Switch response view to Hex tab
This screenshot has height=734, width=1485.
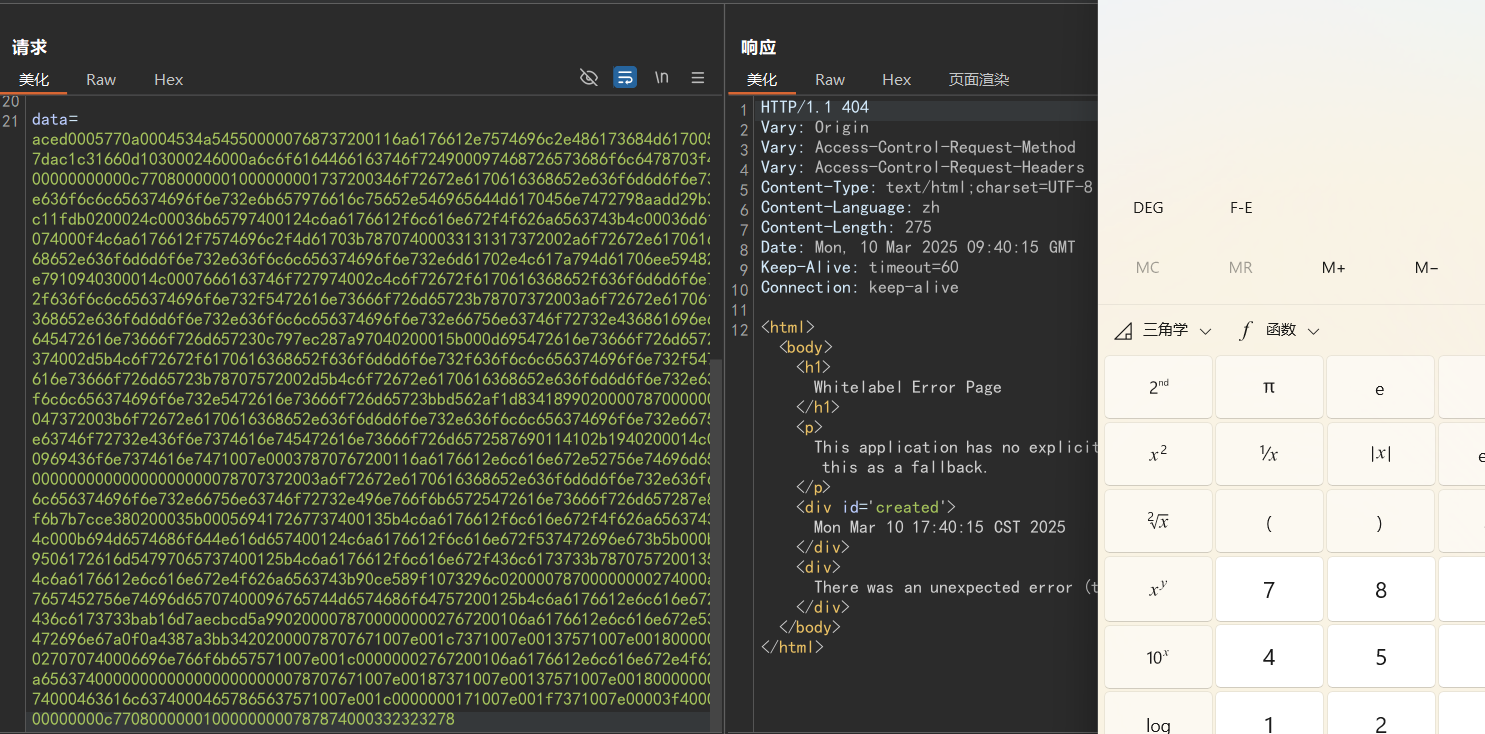(896, 80)
